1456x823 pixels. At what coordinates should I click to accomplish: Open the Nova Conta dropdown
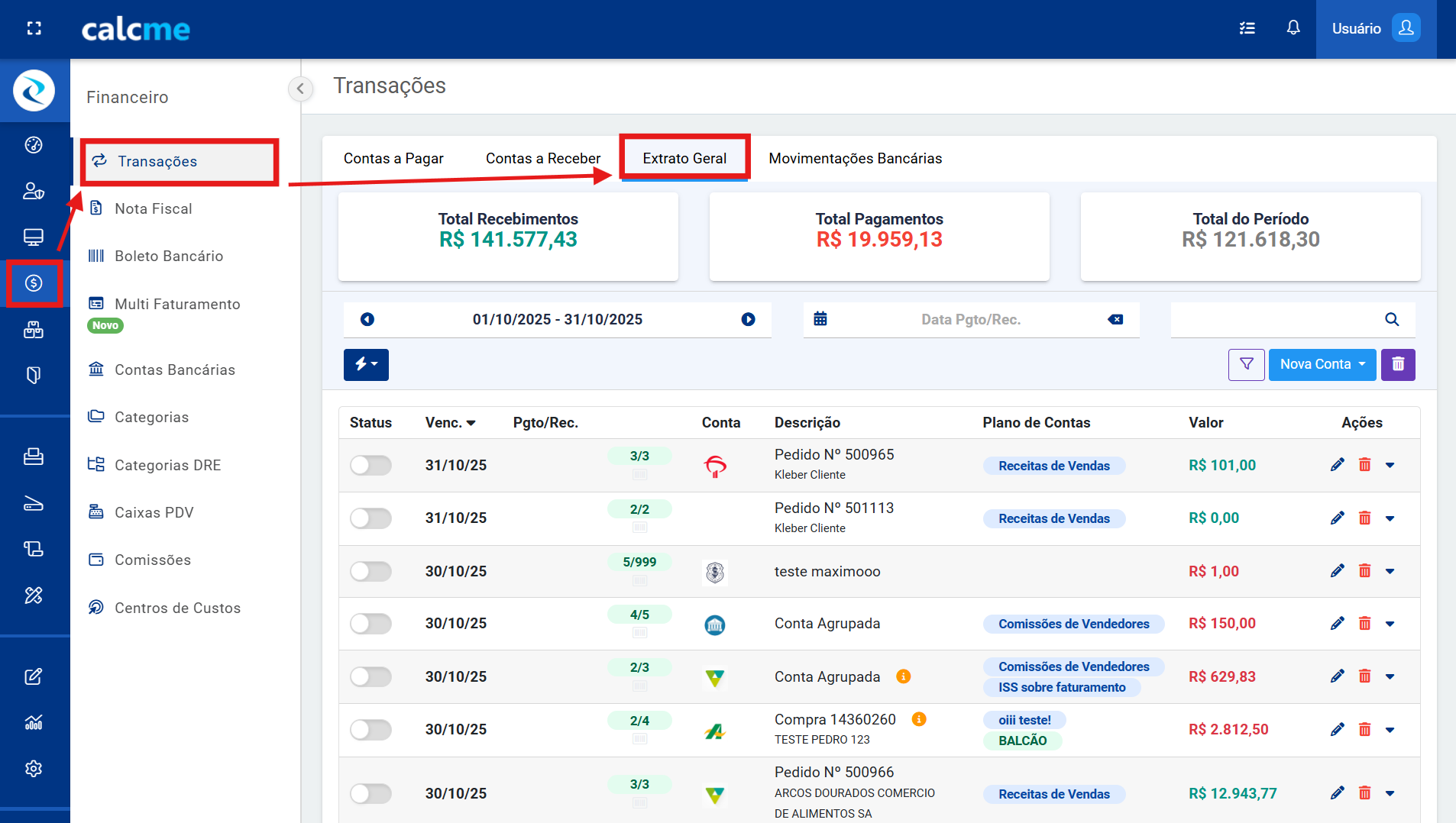click(x=1322, y=365)
